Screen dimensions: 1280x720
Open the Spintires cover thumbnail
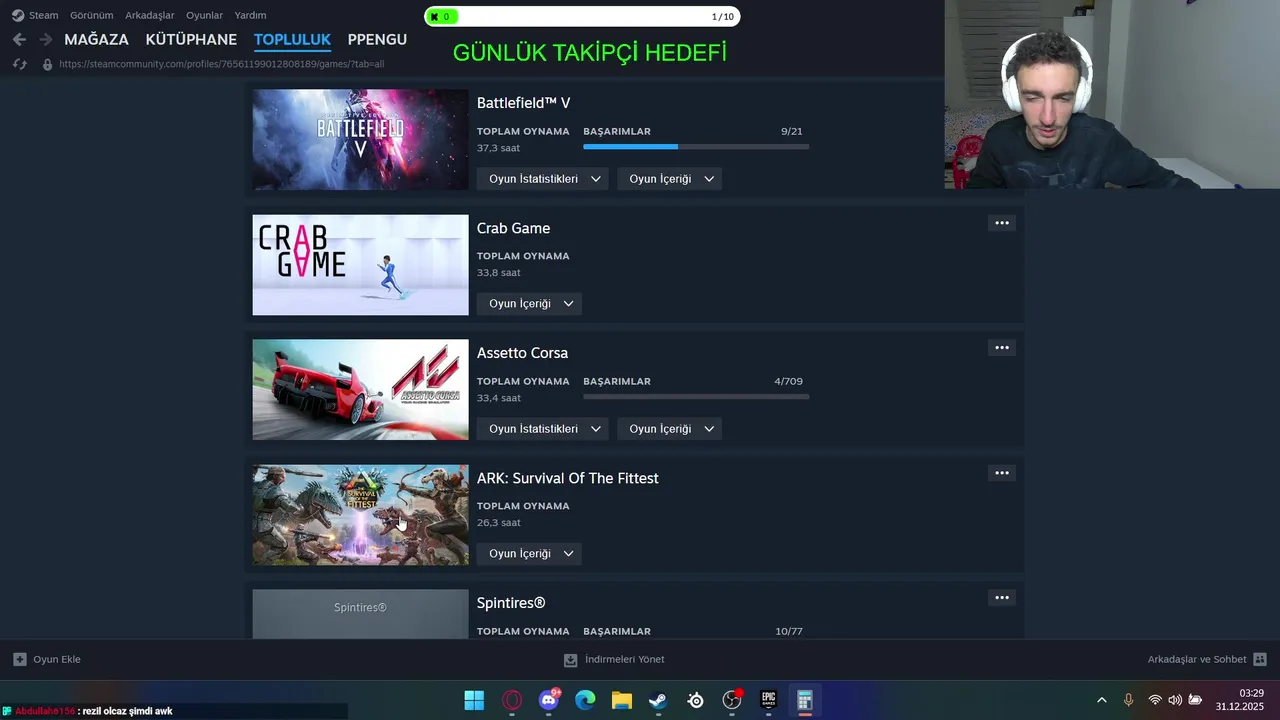pos(360,613)
